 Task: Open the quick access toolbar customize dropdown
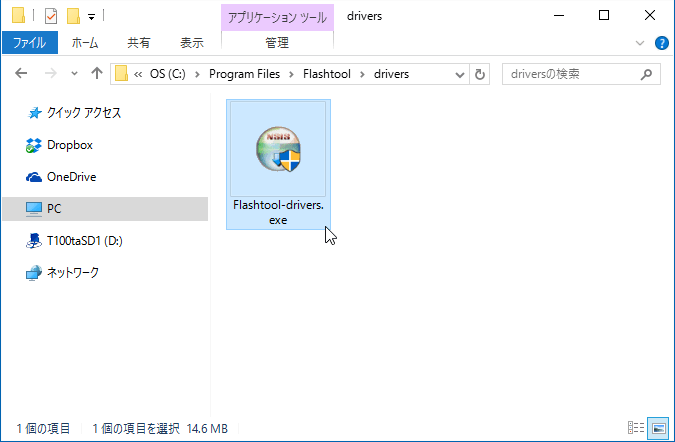(x=91, y=17)
